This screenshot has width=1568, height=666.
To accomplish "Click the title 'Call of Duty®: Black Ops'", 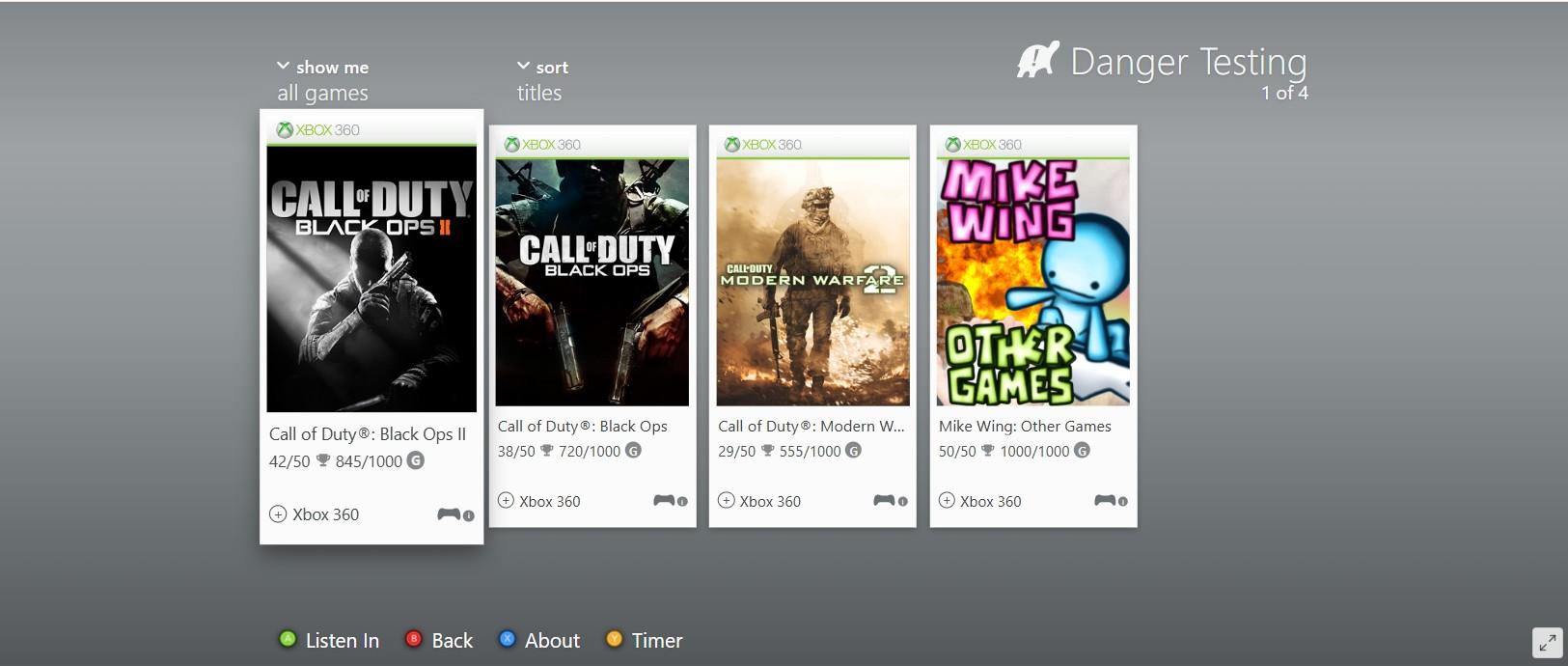I will click(x=583, y=426).
